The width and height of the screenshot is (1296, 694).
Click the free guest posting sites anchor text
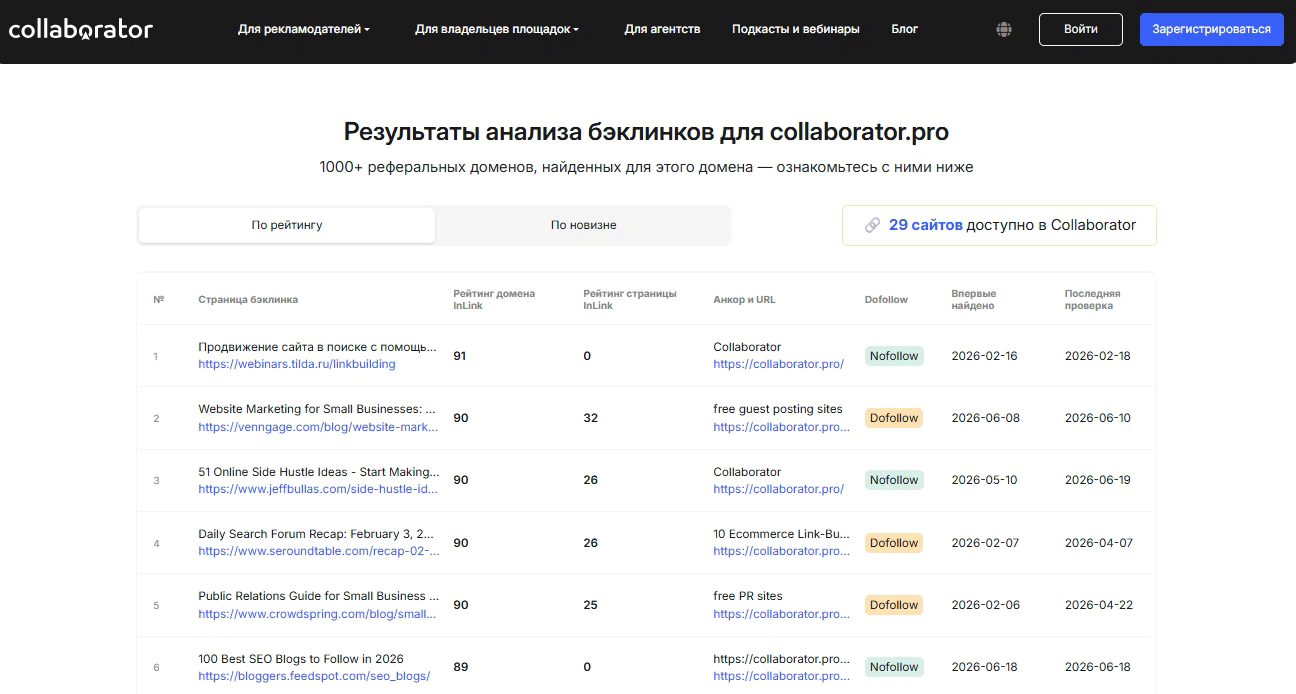coord(778,409)
